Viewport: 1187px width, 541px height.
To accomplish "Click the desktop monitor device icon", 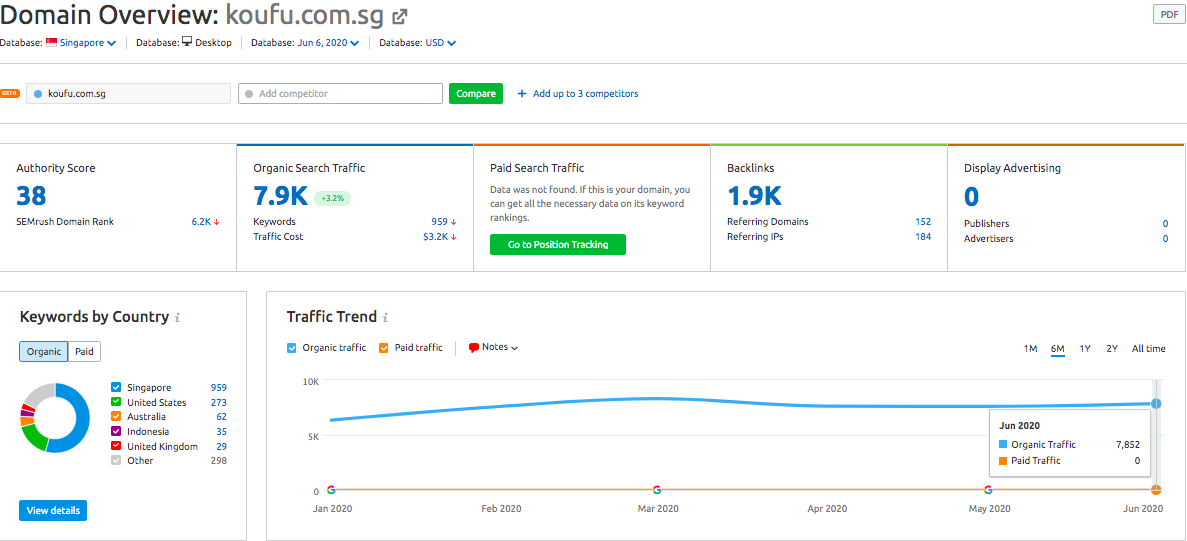I will pyautogui.click(x=187, y=42).
